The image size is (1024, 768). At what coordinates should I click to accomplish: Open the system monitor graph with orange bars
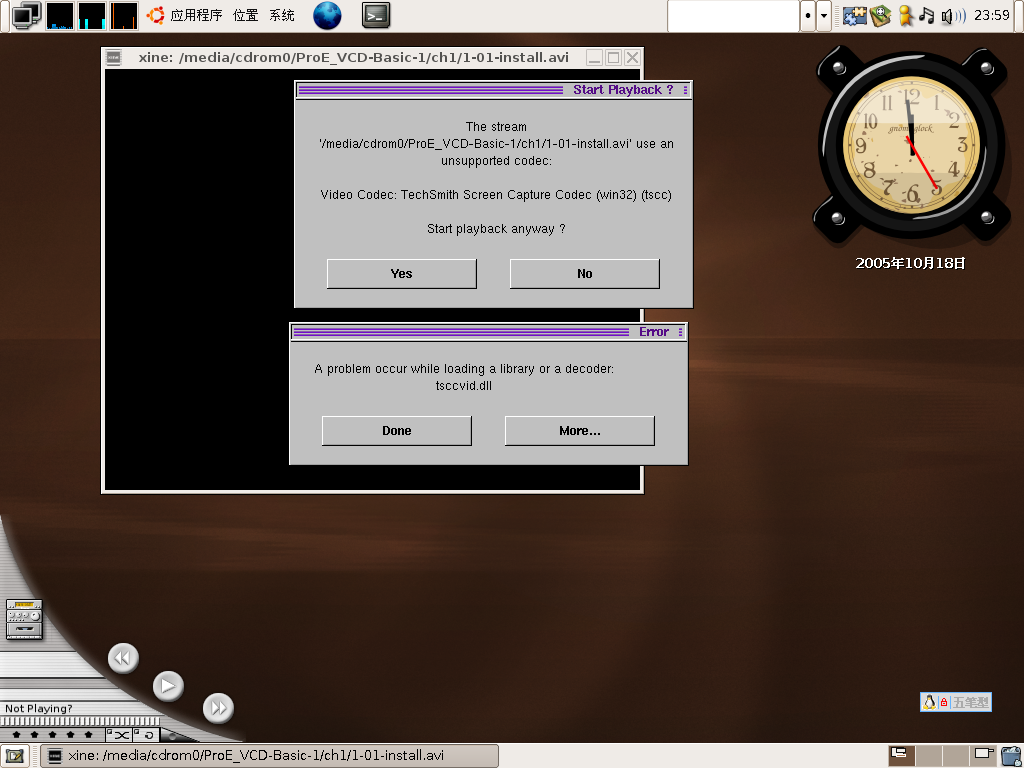pos(123,16)
